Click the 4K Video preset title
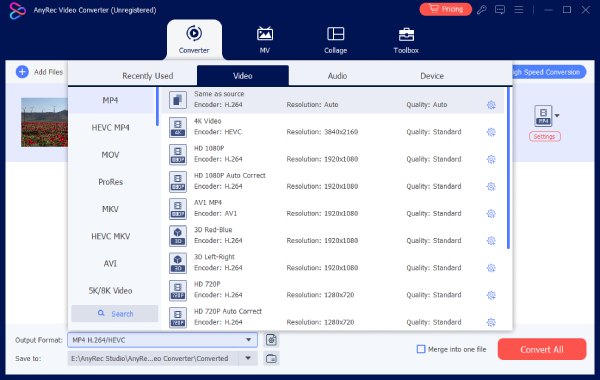This screenshot has width=600, height=380. click(x=207, y=121)
